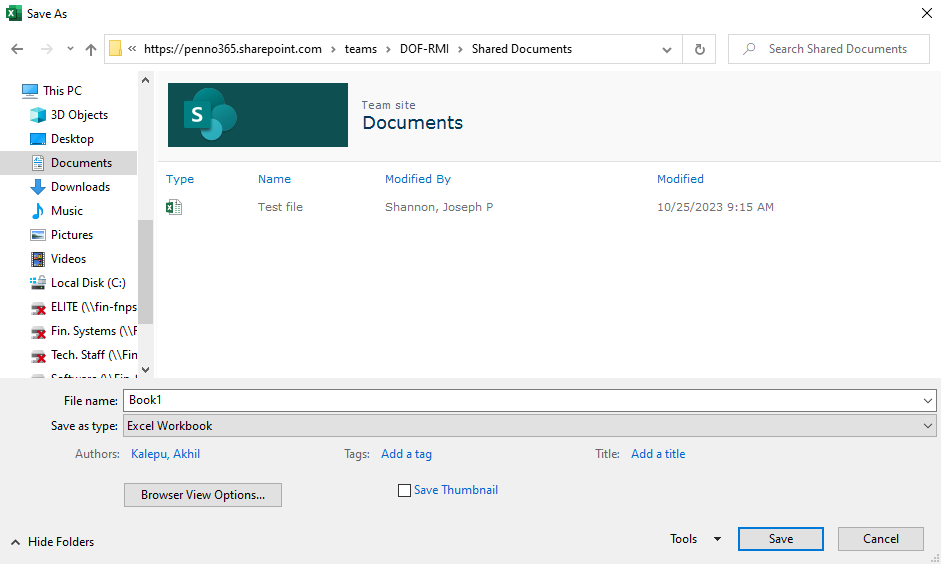Click the Forward navigation arrow
This screenshot has height=564, width=941.
(46, 49)
